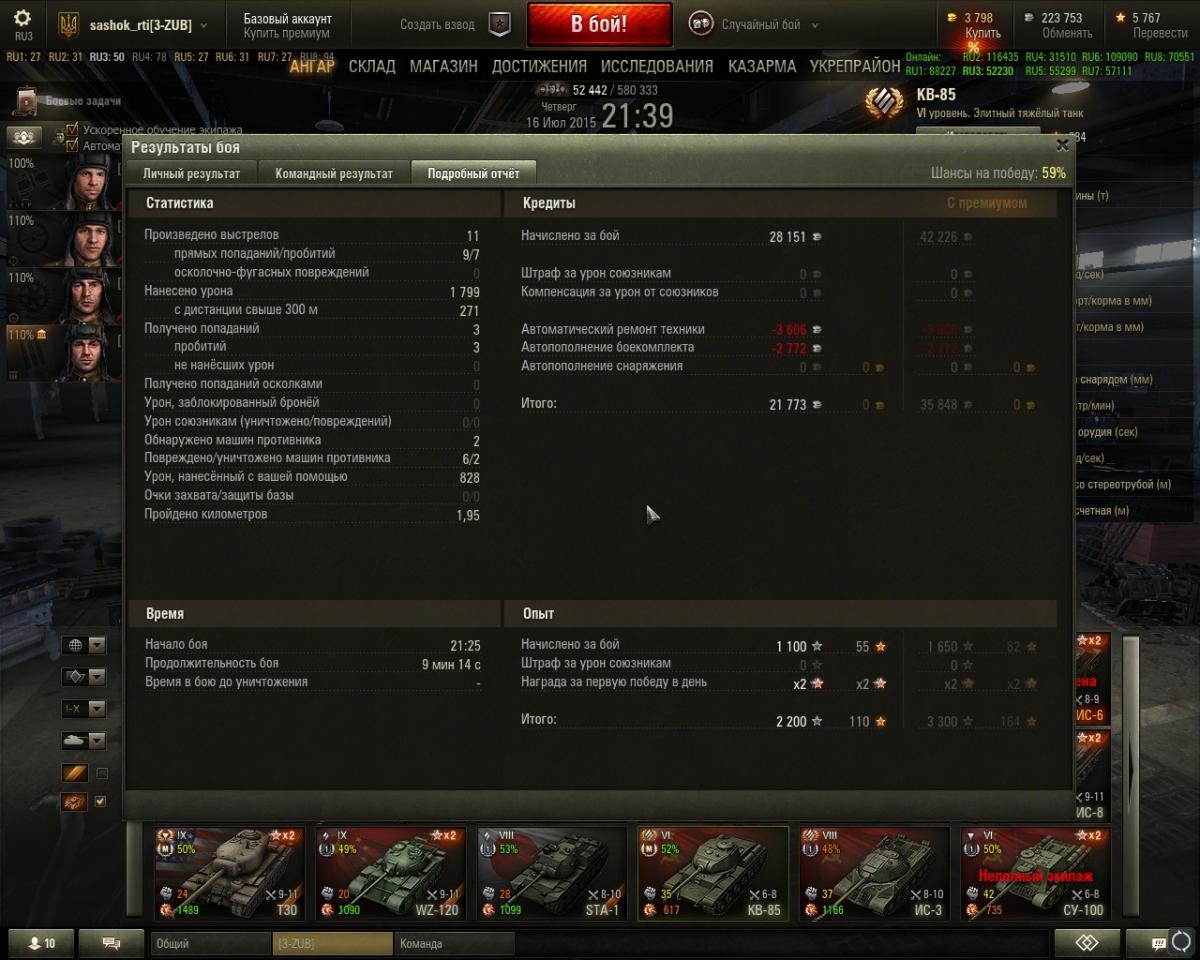Open the chat channels icon
This screenshot has width=1200, height=960.
click(111, 943)
